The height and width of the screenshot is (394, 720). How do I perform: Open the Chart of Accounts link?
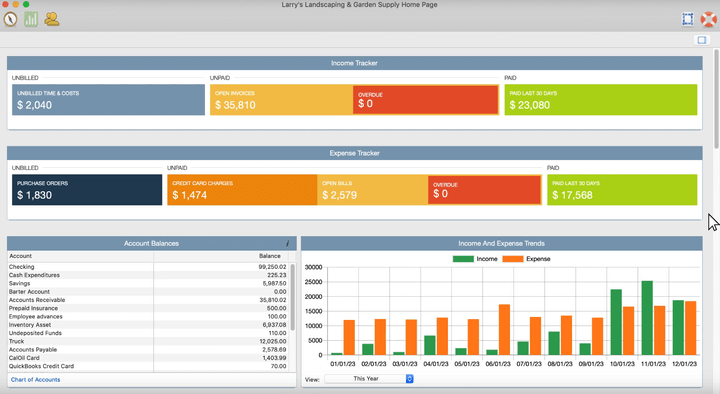(35, 380)
